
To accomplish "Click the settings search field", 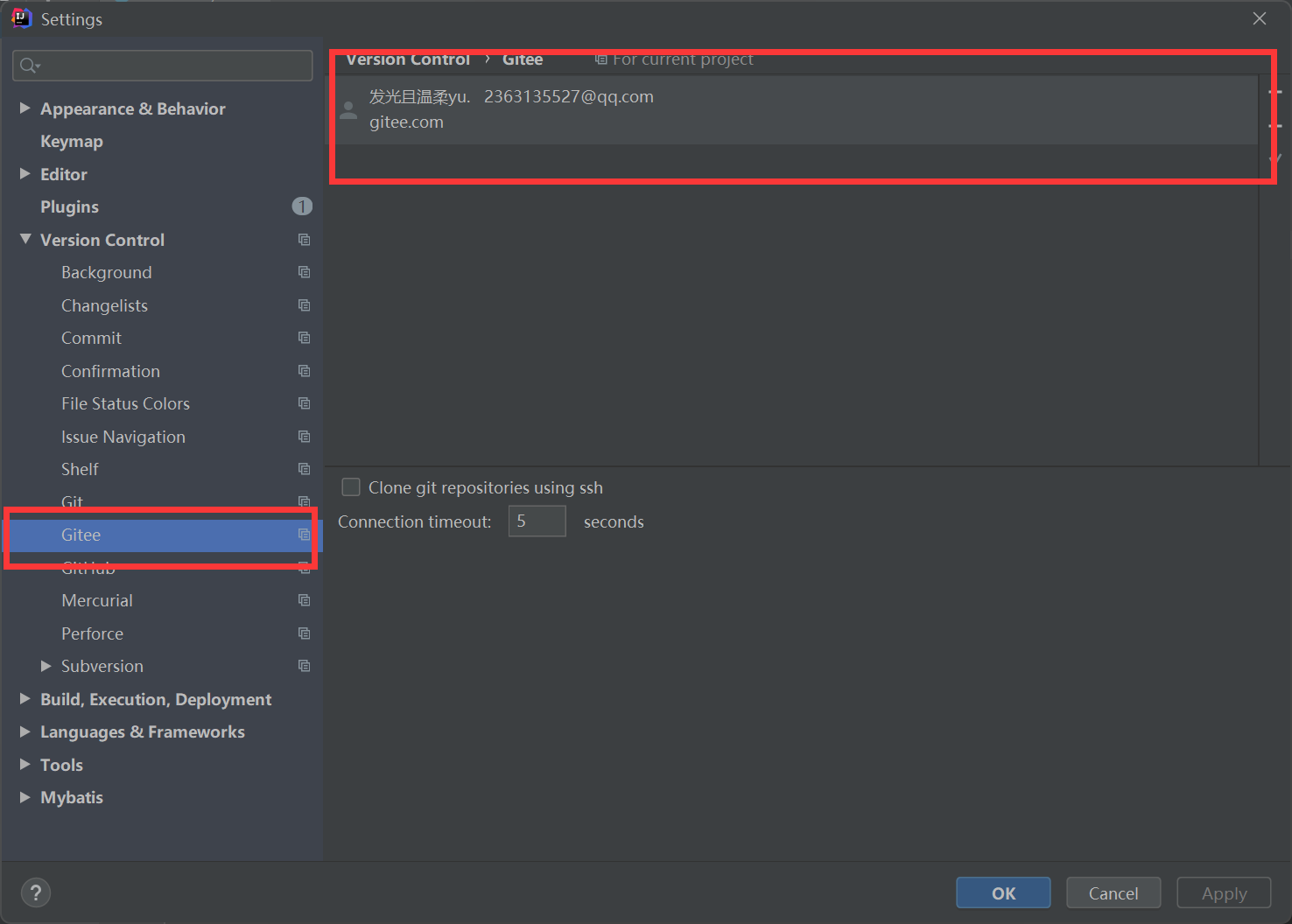I will pos(163,66).
